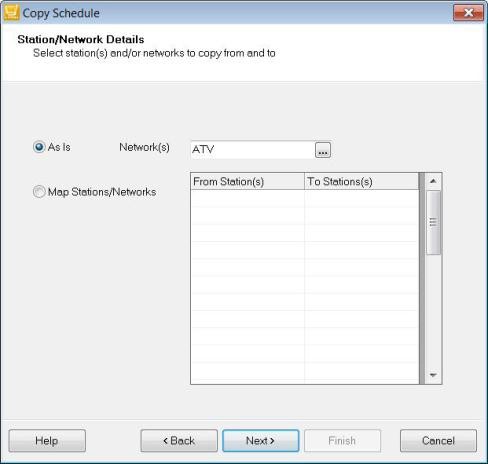Close the Copy Schedule dialog

point(468,13)
